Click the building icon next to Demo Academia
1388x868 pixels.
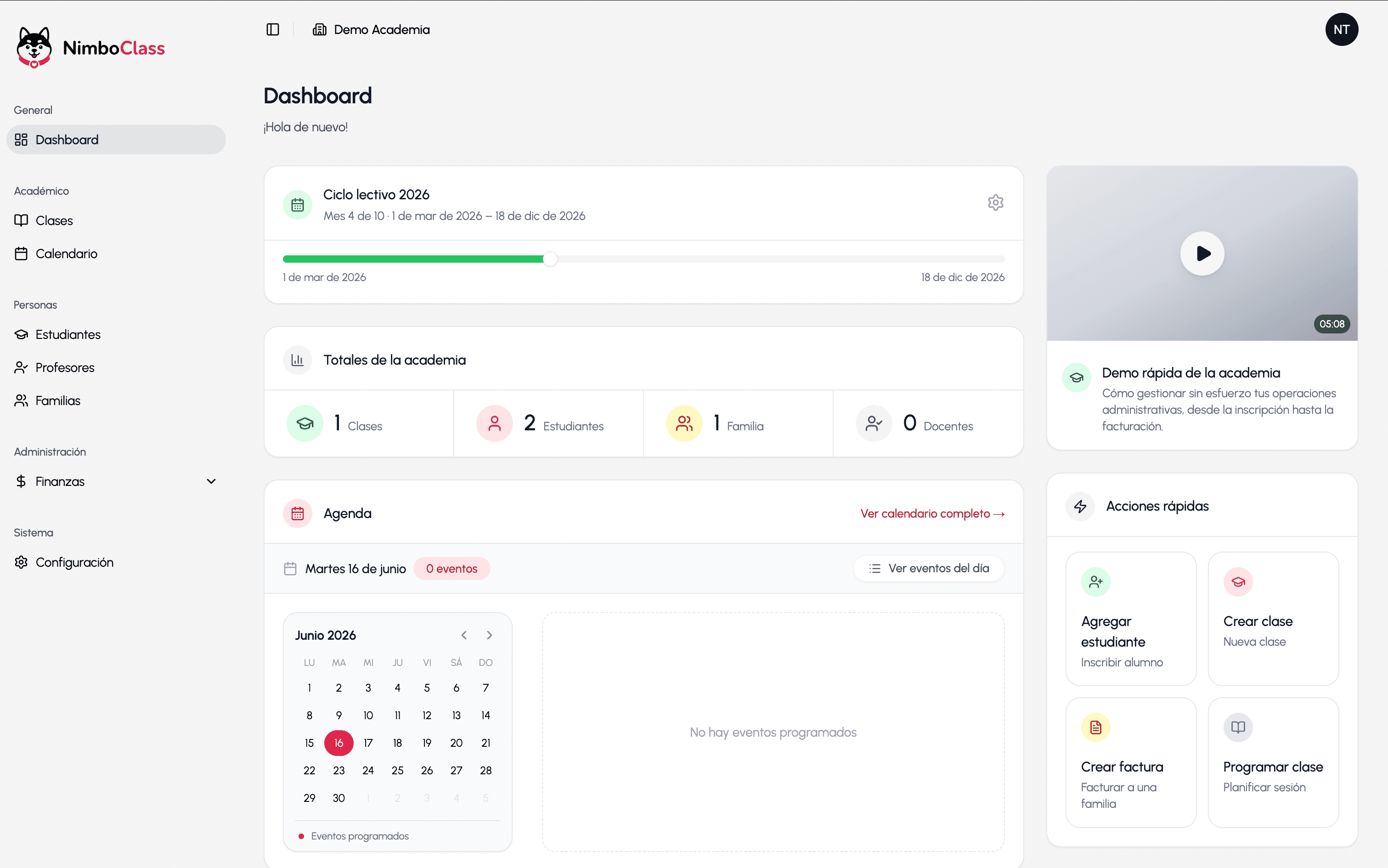319,29
